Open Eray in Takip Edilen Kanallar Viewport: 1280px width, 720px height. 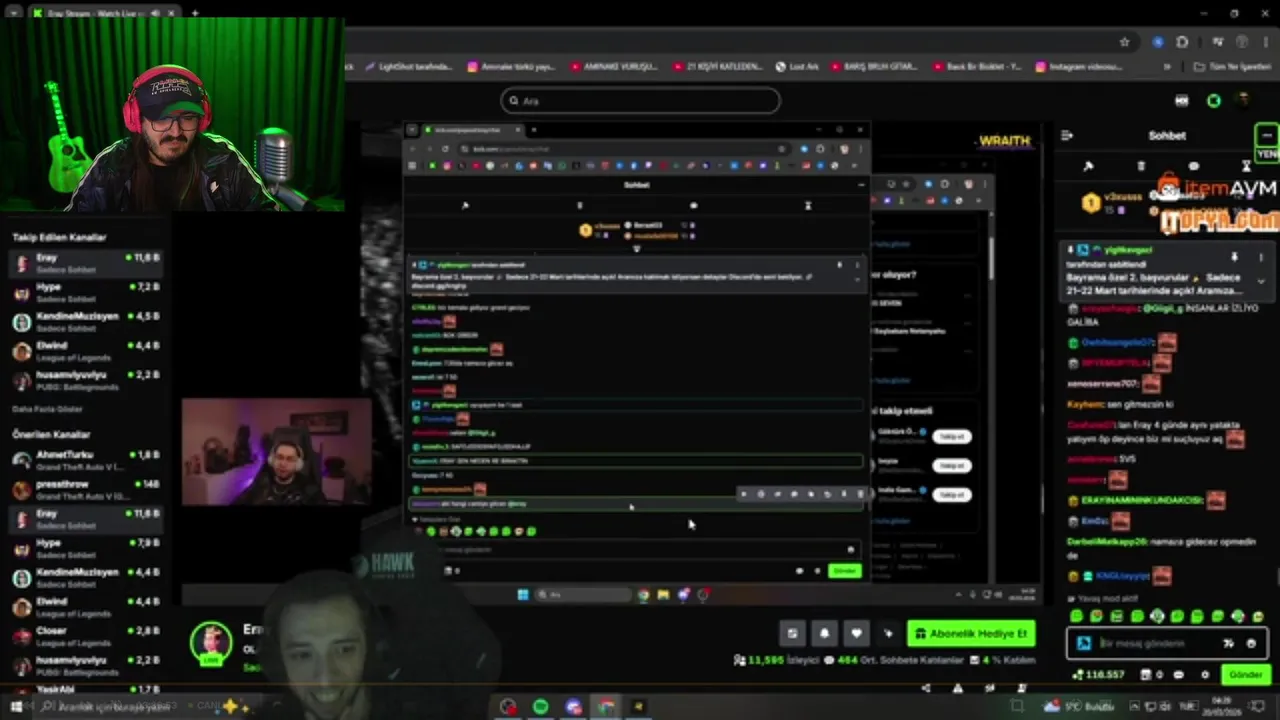tap(85, 263)
